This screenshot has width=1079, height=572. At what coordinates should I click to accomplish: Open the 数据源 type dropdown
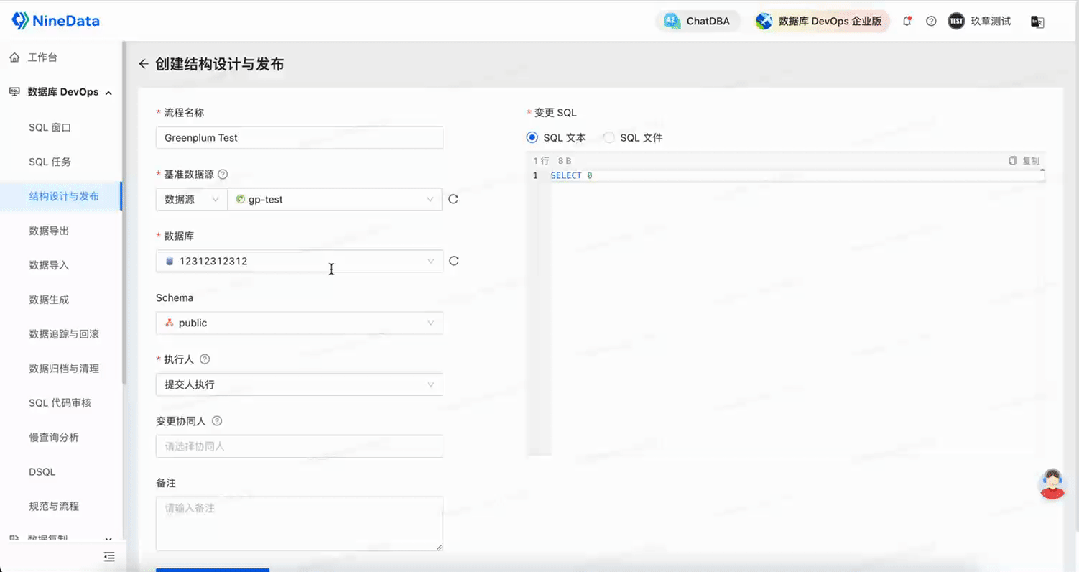(191, 199)
